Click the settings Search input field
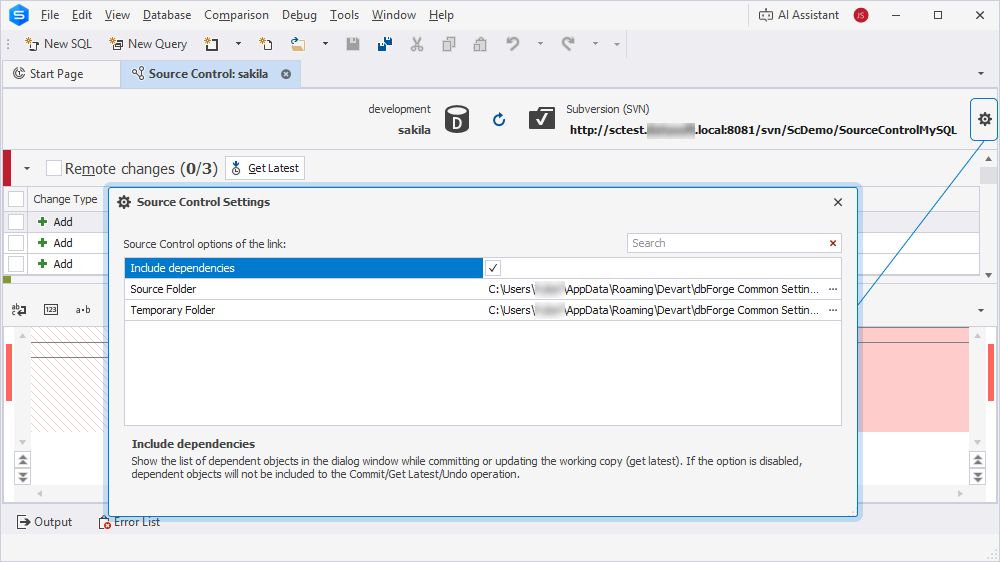 pos(726,243)
